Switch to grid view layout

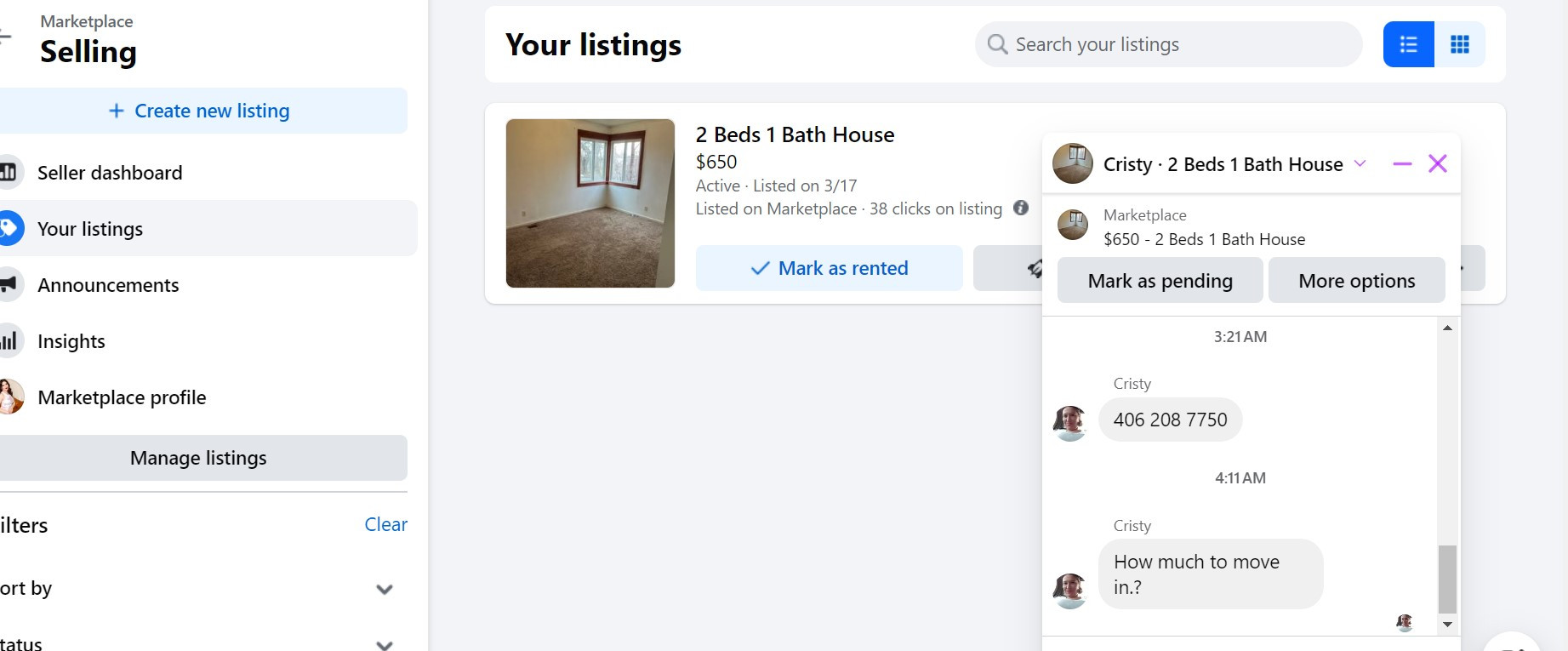pos(1459,44)
